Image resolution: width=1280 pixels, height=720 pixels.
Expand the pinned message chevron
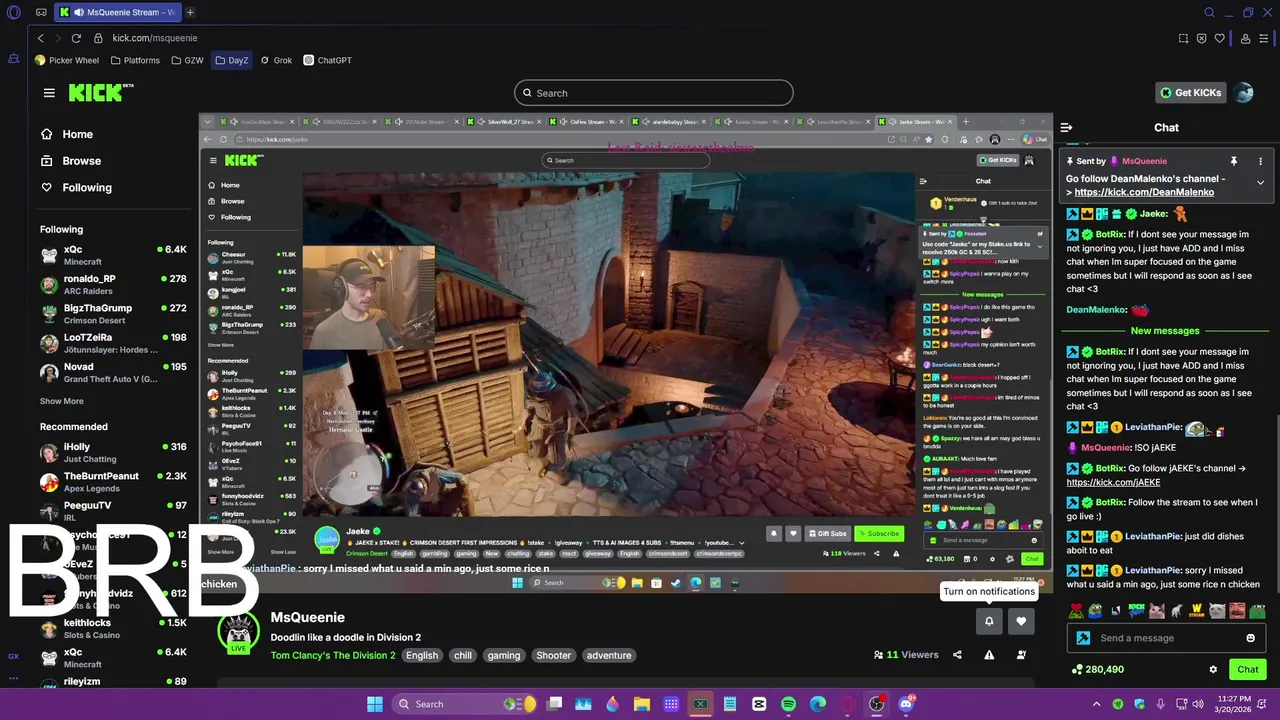pyautogui.click(x=1260, y=183)
